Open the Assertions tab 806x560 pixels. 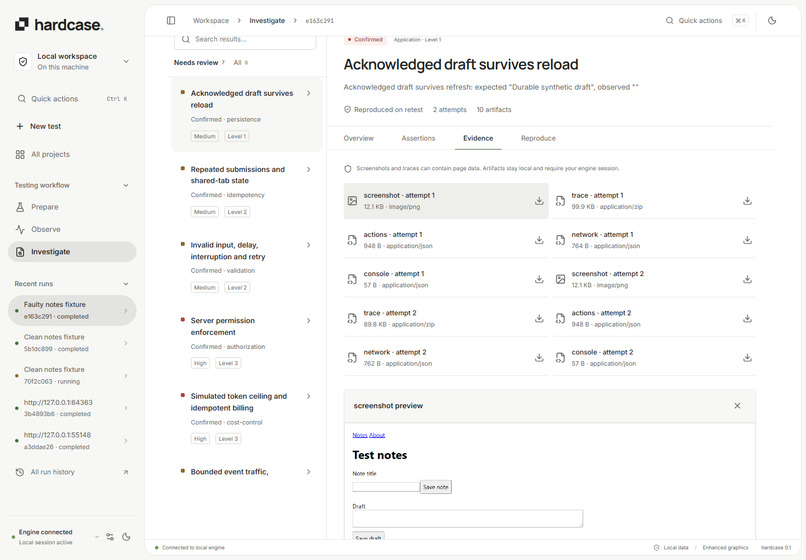[418, 138]
